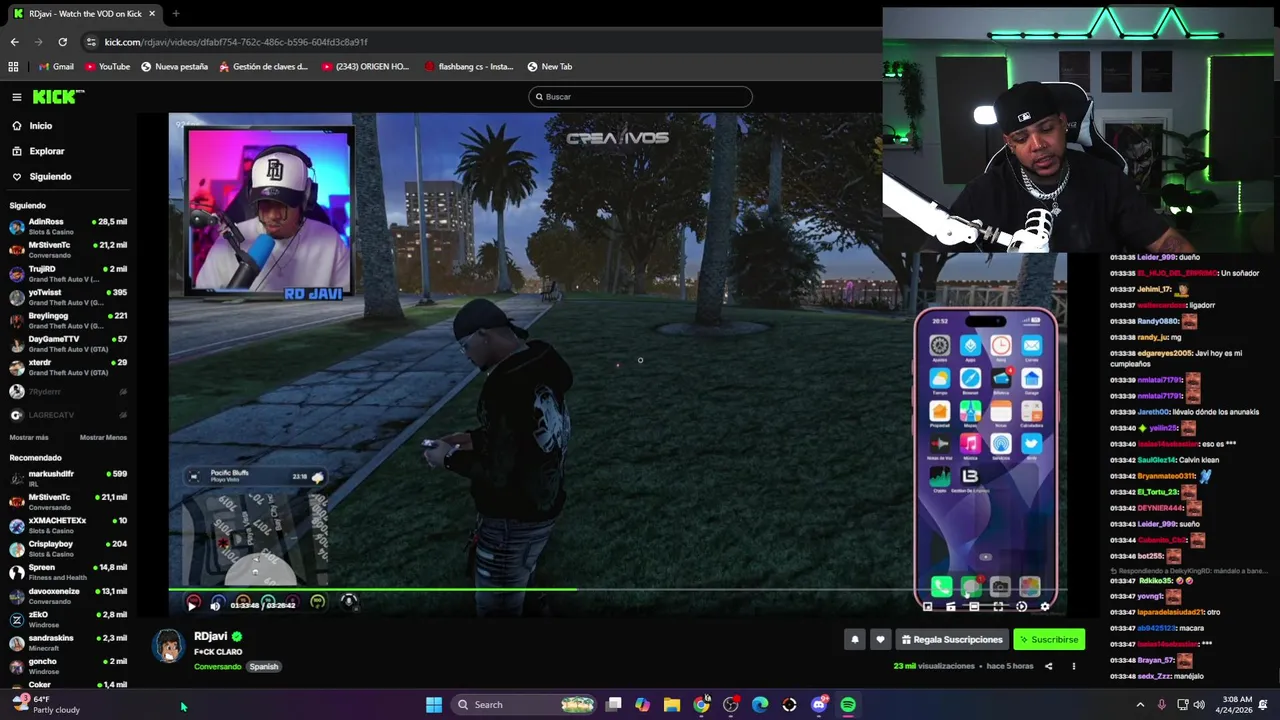Click the Kick logo
The width and height of the screenshot is (1280, 720).
pos(58,97)
